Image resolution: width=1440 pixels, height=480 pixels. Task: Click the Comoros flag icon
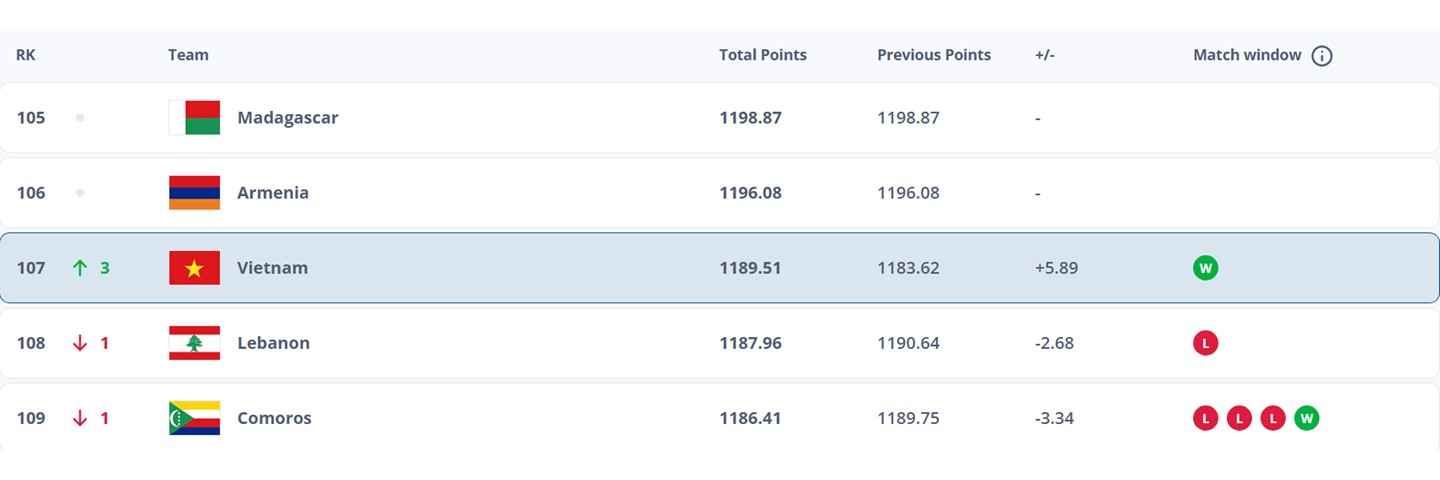(194, 418)
